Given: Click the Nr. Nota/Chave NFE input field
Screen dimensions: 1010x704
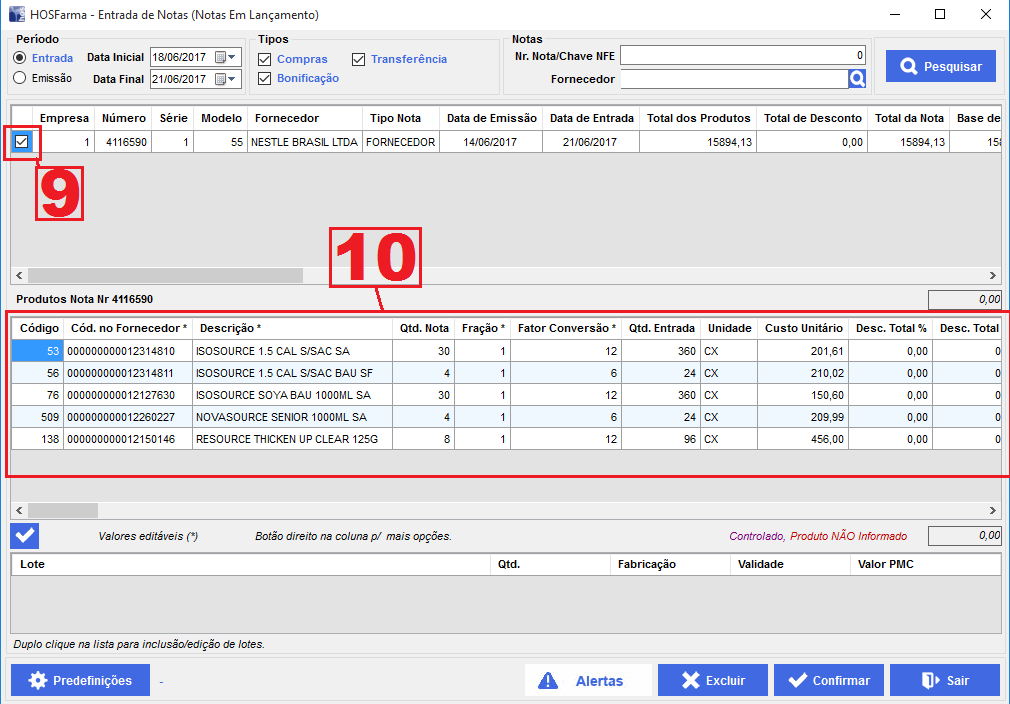Looking at the screenshot, I should click(x=742, y=56).
